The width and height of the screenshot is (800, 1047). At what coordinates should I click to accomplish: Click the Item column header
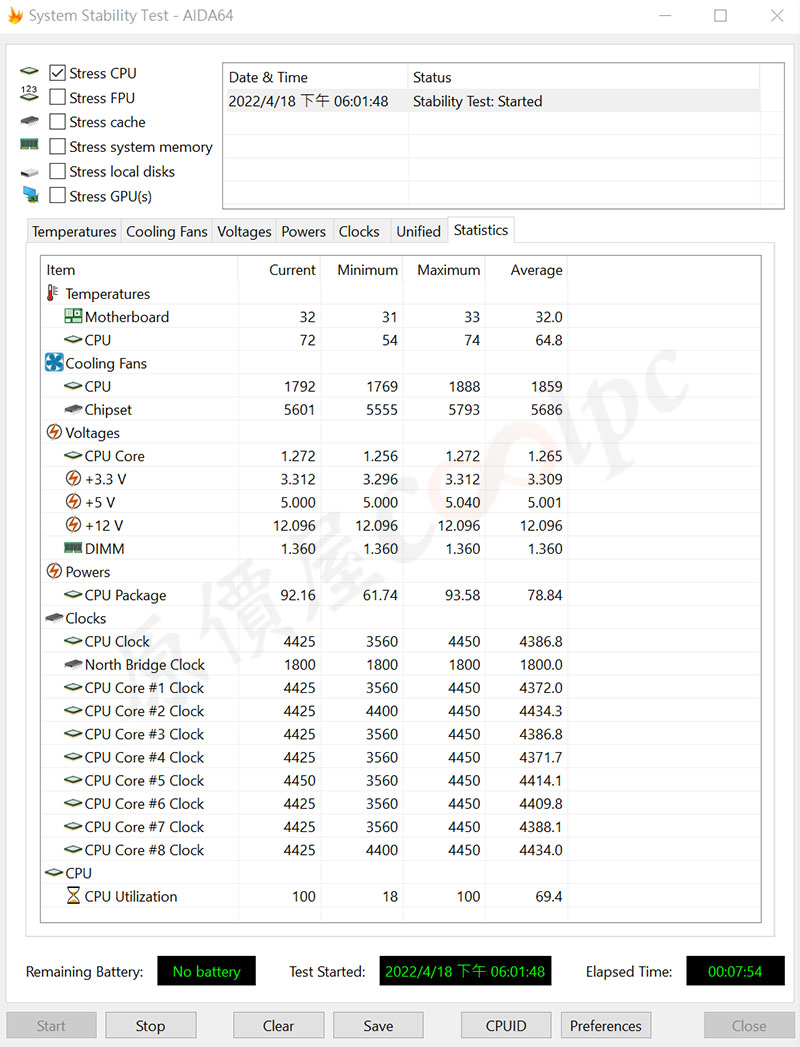(139, 270)
